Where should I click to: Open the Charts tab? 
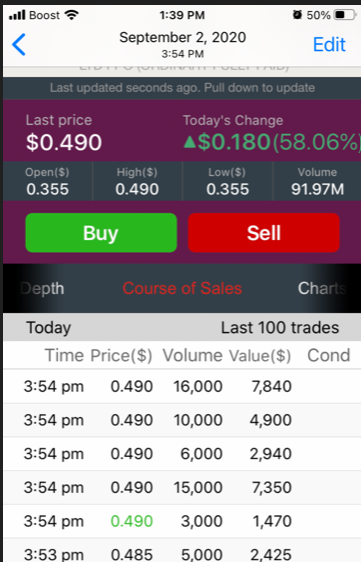pos(322,288)
